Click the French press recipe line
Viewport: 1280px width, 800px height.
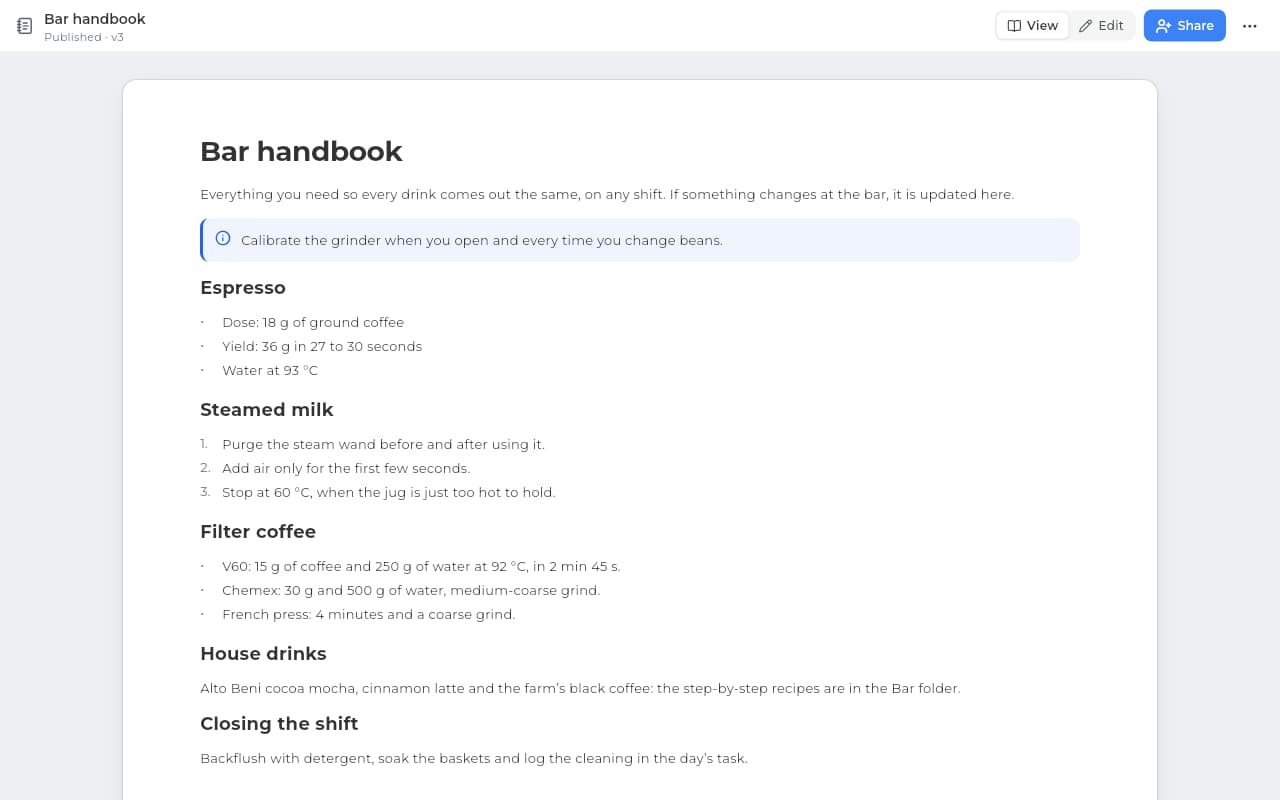[x=369, y=614]
